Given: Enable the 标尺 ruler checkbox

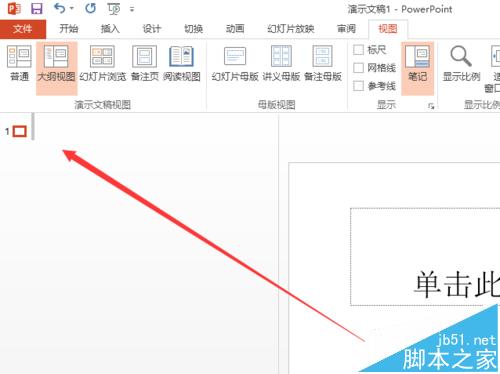Looking at the screenshot, I should (358, 50).
